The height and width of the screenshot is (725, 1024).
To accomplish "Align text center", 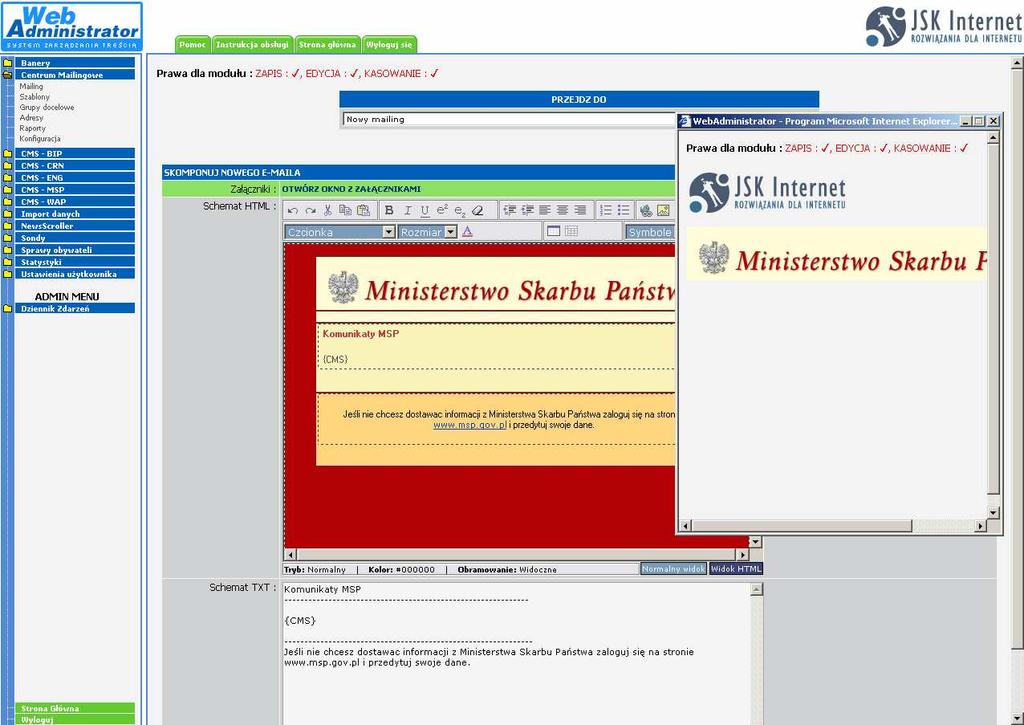I will (x=562, y=210).
